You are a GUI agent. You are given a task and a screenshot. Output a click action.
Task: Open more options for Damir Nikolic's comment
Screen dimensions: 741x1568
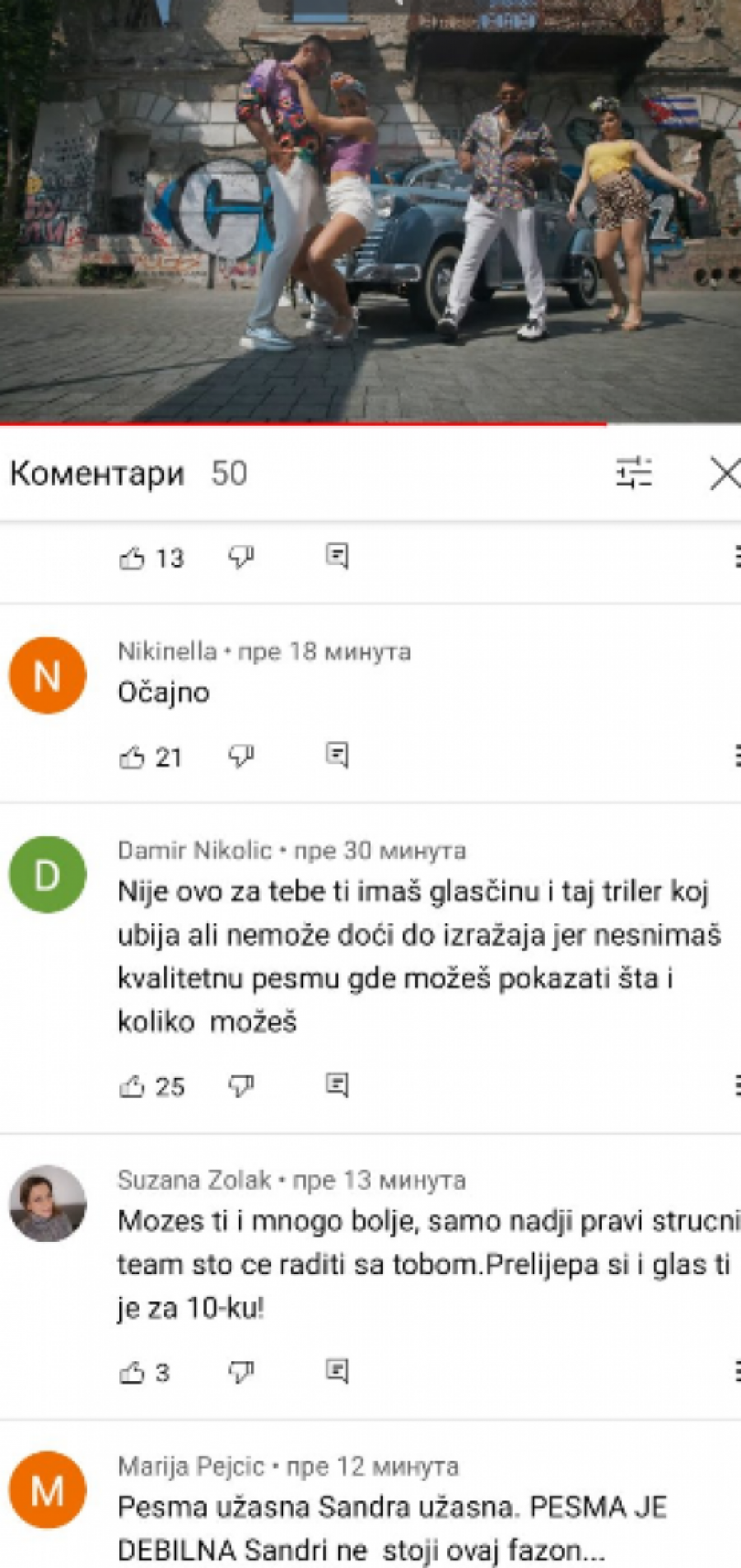[x=735, y=1085]
